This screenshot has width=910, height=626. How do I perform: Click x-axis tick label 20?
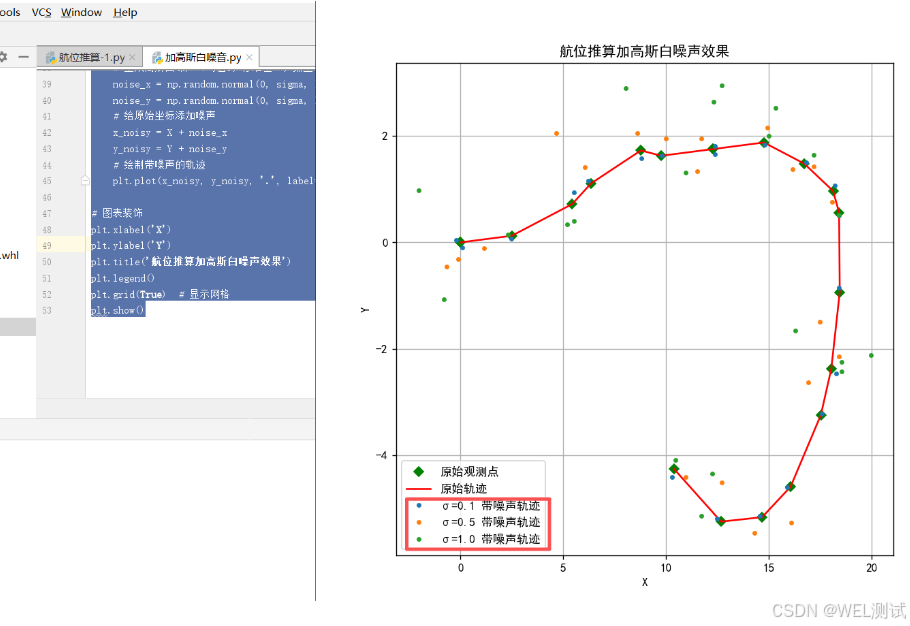(x=871, y=567)
